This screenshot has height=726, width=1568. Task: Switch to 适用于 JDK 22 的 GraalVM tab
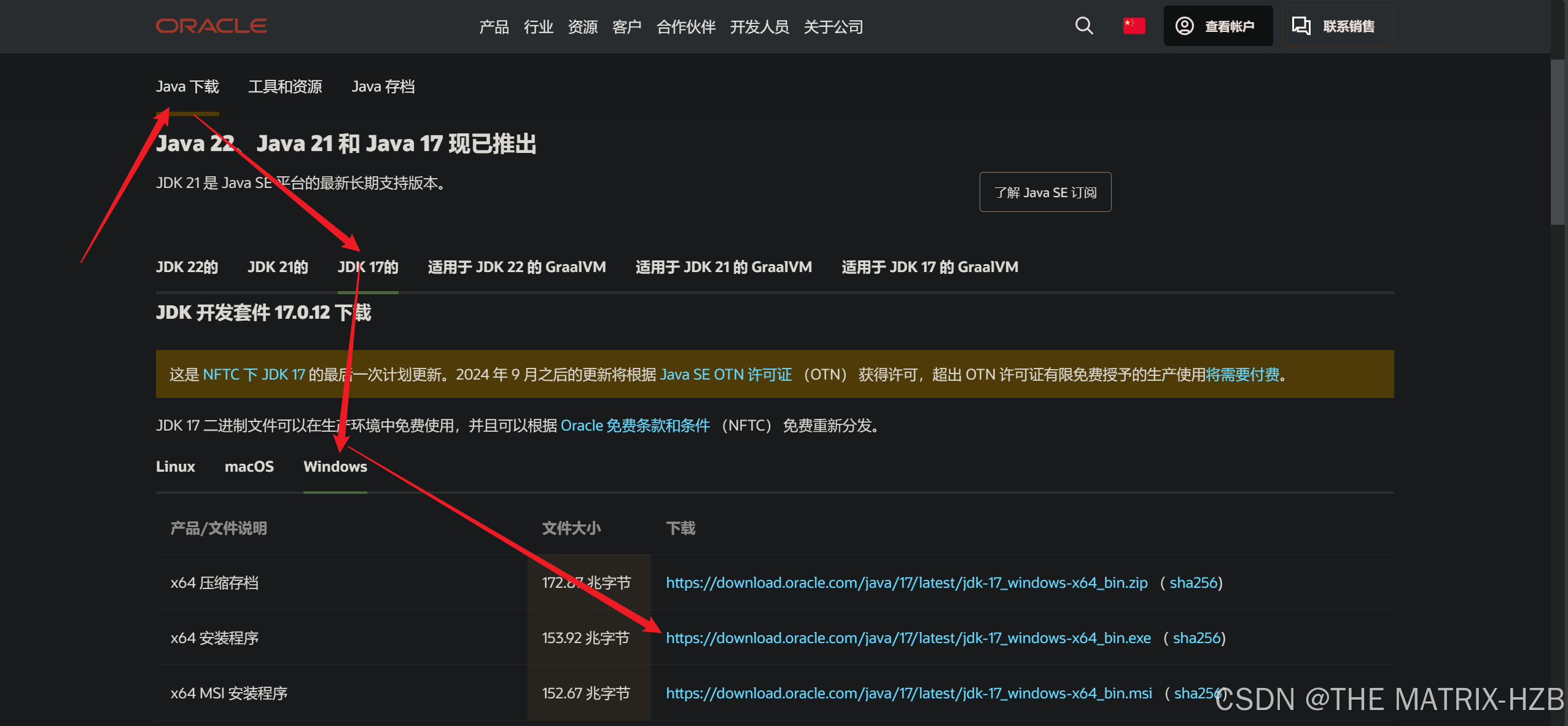click(517, 267)
